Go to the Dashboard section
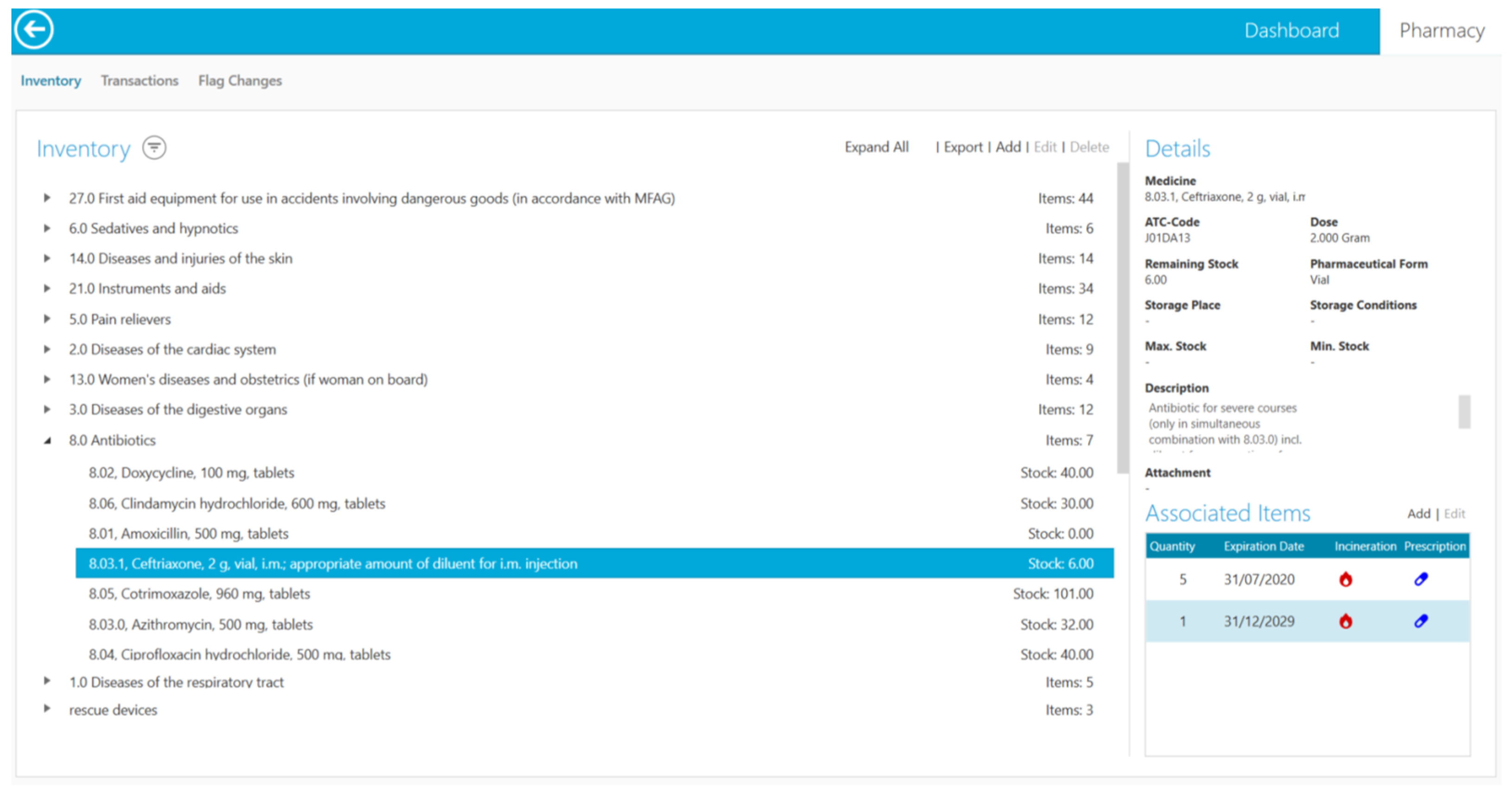1512x798 pixels. click(1291, 31)
